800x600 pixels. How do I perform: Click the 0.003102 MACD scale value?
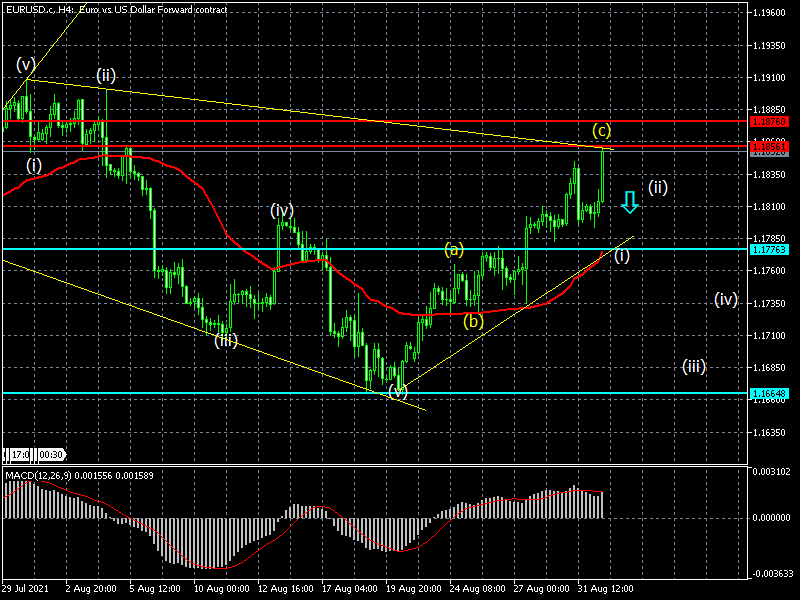pos(771,472)
